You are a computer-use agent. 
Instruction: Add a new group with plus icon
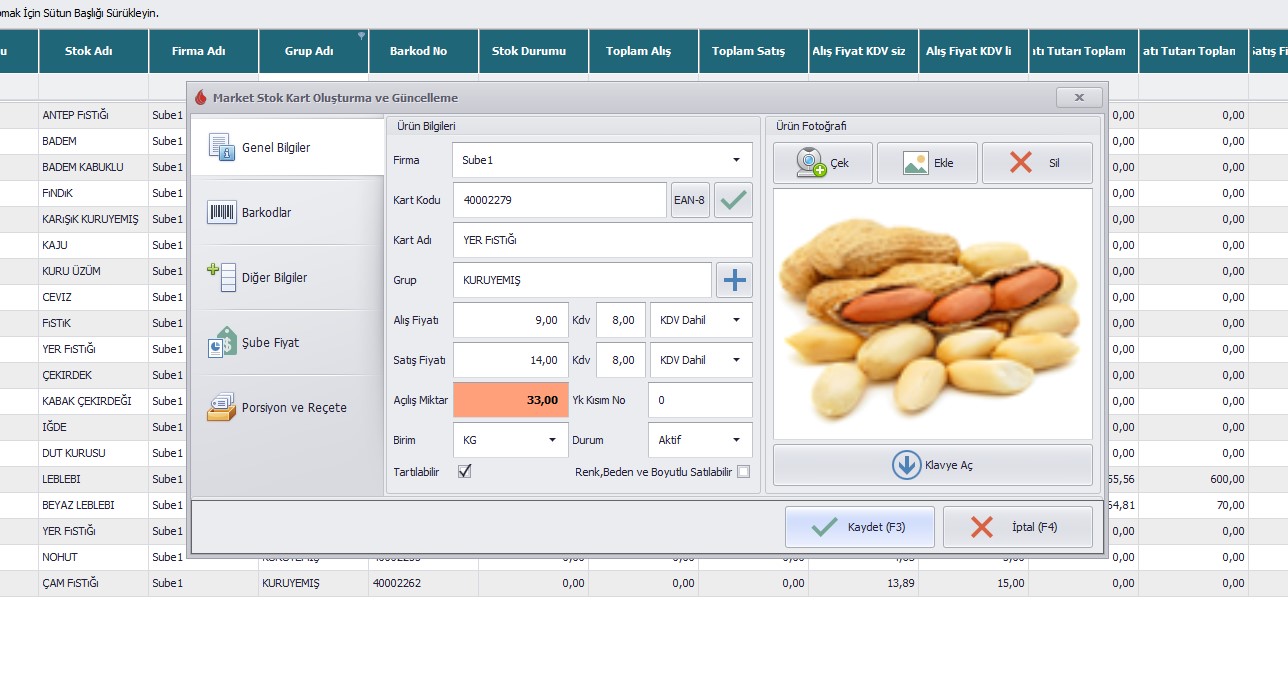734,280
